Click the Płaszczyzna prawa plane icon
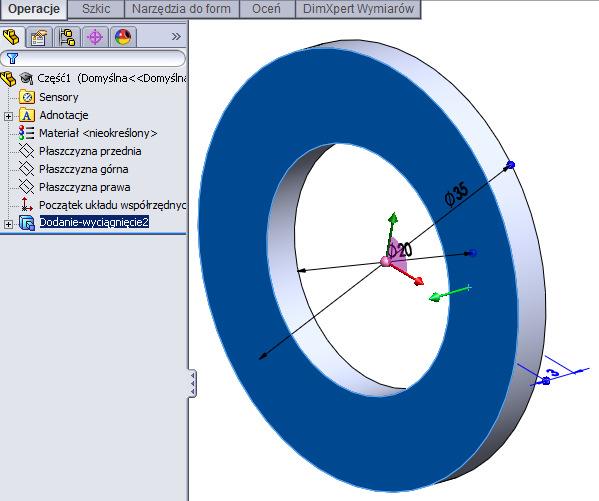Screen dimensions: 599x501 [26, 187]
